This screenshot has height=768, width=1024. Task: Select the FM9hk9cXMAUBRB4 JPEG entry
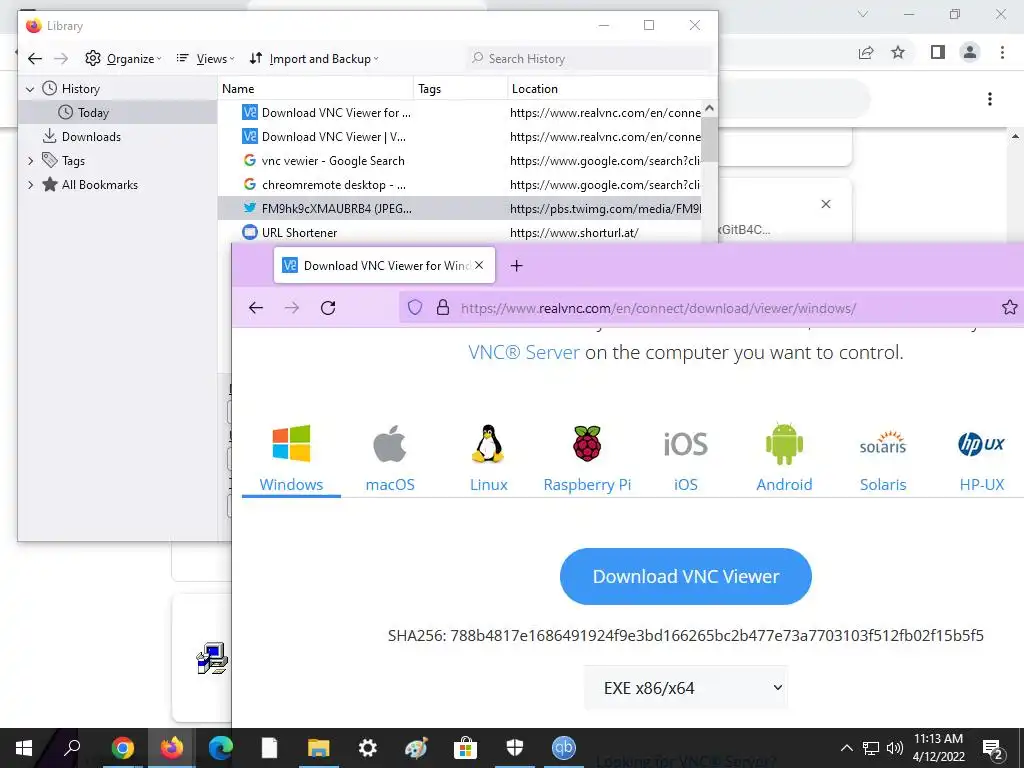point(460,208)
